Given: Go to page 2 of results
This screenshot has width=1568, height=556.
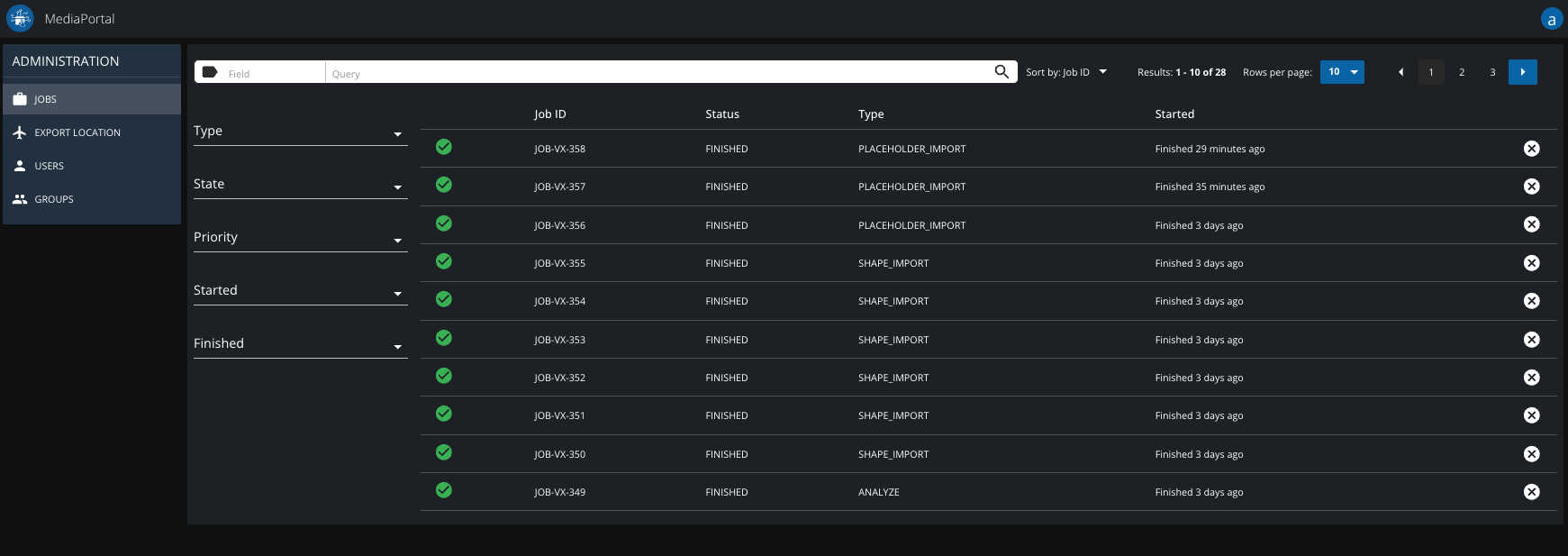Looking at the screenshot, I should click(1462, 72).
